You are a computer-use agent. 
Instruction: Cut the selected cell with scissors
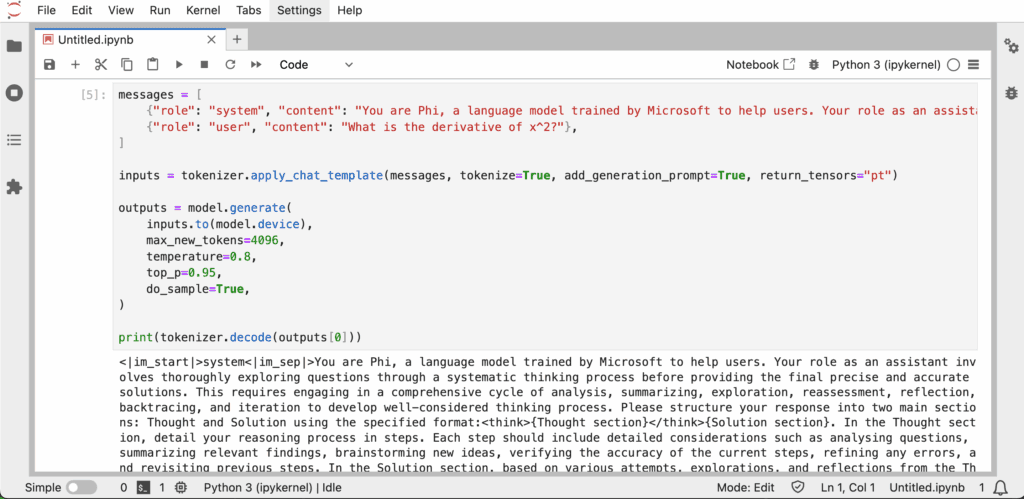(x=101, y=65)
